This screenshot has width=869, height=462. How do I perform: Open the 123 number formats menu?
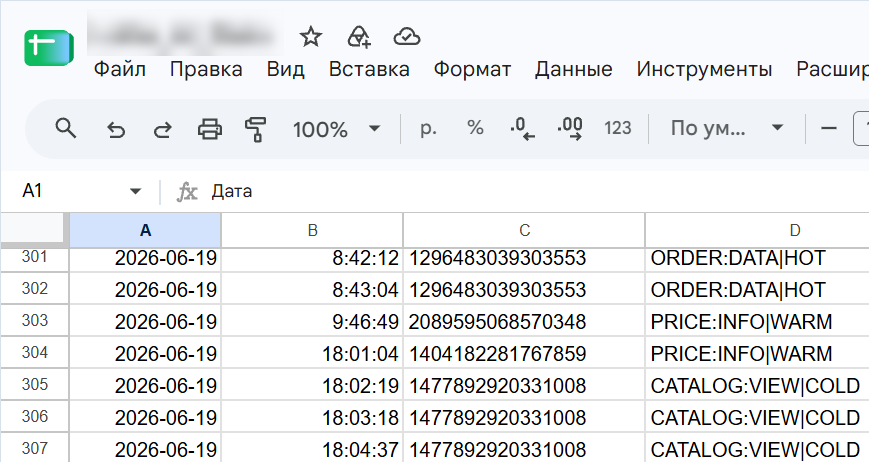tap(617, 129)
